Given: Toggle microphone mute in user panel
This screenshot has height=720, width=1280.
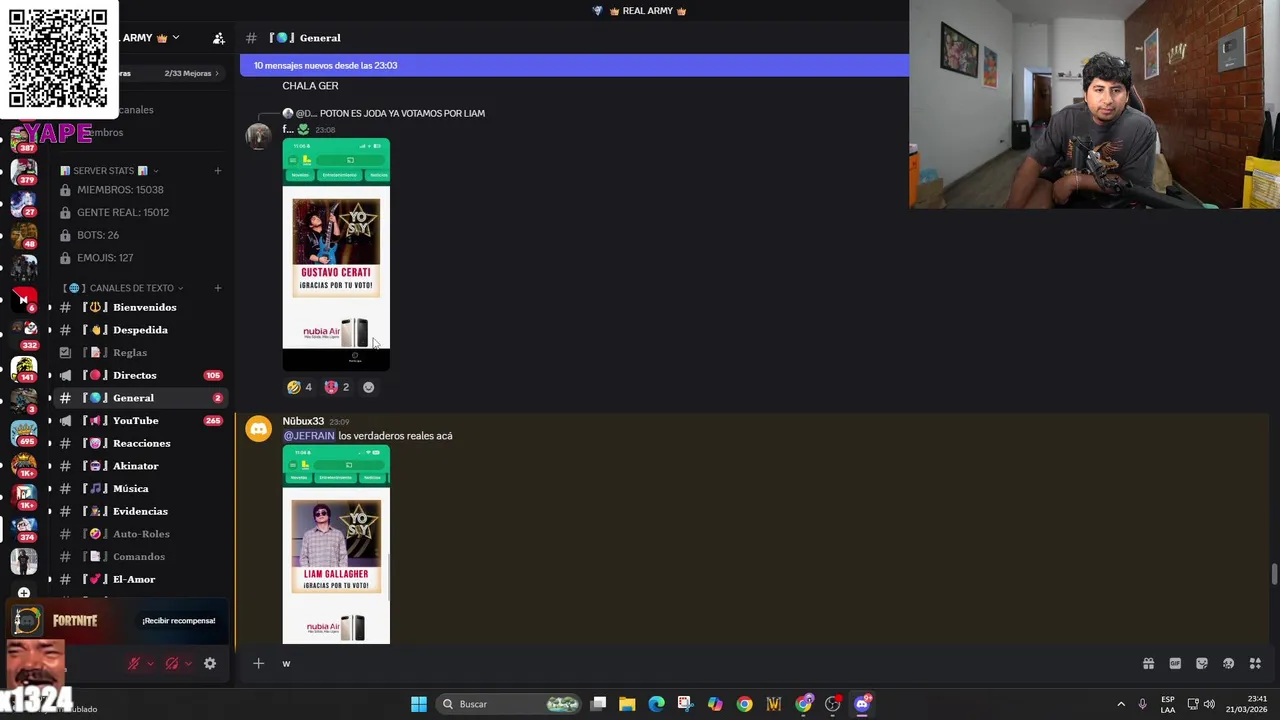Looking at the screenshot, I should click(x=133, y=663).
